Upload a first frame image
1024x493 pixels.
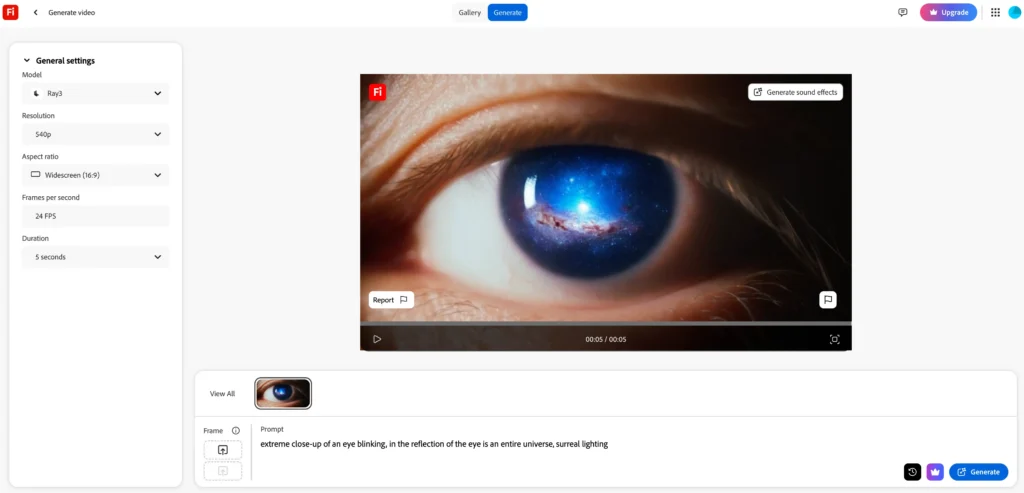point(222,450)
